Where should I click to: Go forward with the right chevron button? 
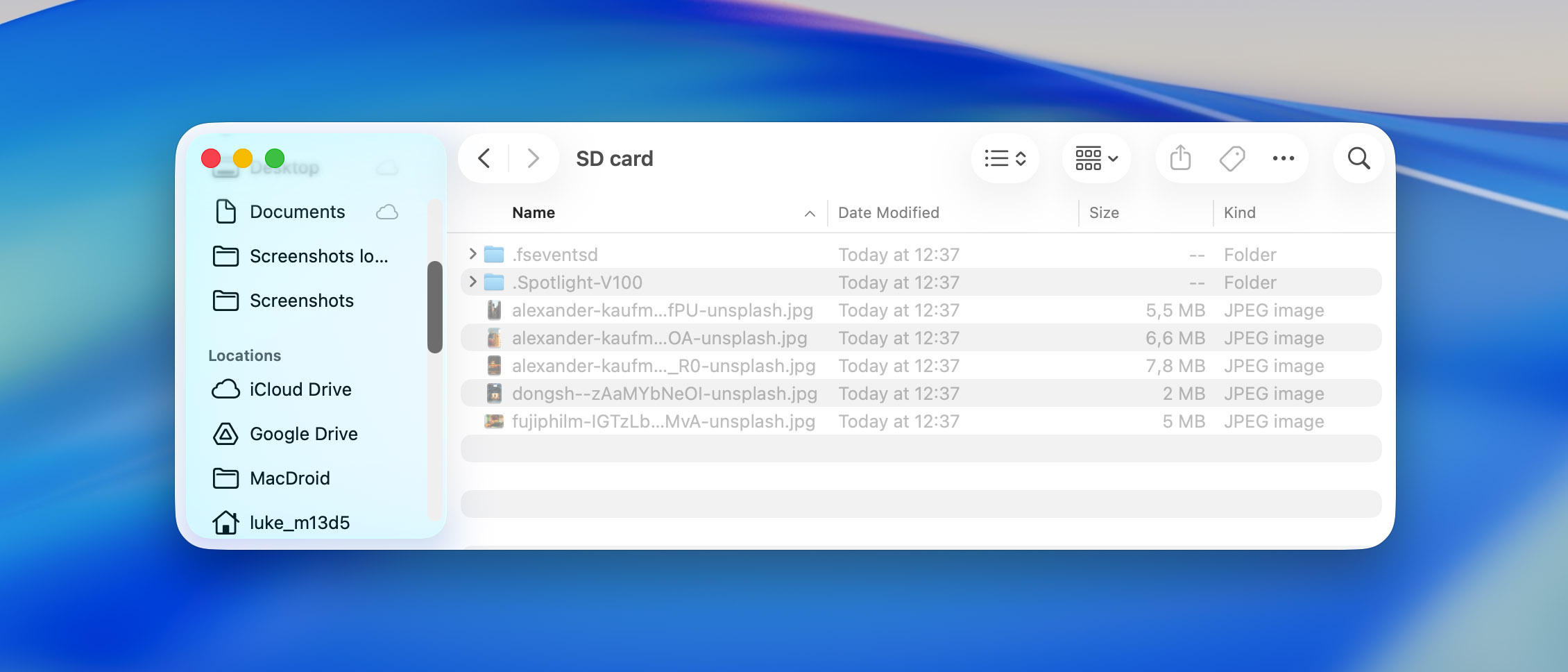533,158
